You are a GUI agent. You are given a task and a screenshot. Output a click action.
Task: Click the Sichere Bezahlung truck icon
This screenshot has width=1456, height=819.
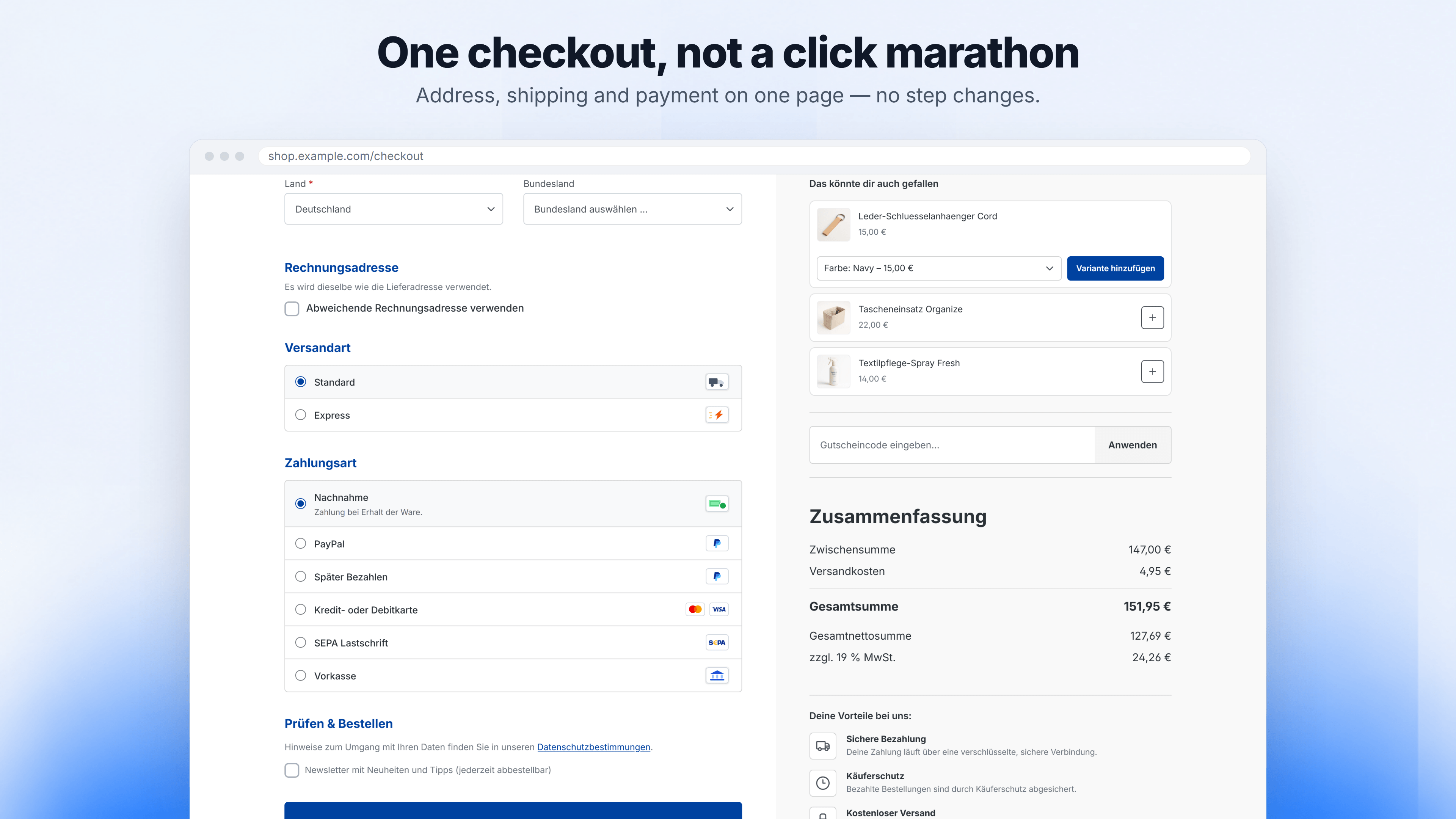coord(822,746)
